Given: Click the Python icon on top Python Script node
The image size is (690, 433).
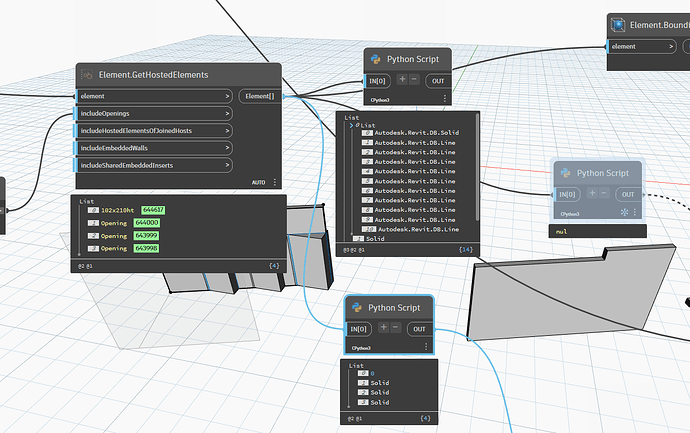Looking at the screenshot, I should click(x=375, y=59).
